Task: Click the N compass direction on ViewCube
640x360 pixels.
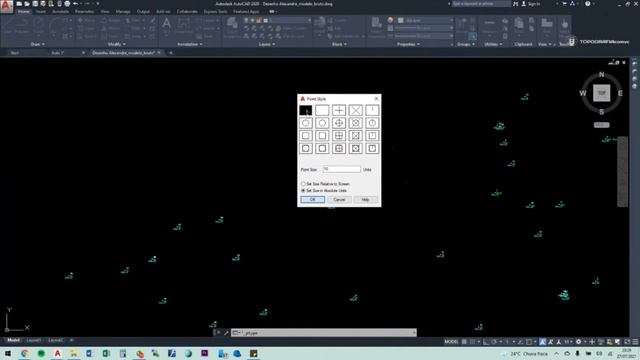Action: pyautogui.click(x=601, y=74)
